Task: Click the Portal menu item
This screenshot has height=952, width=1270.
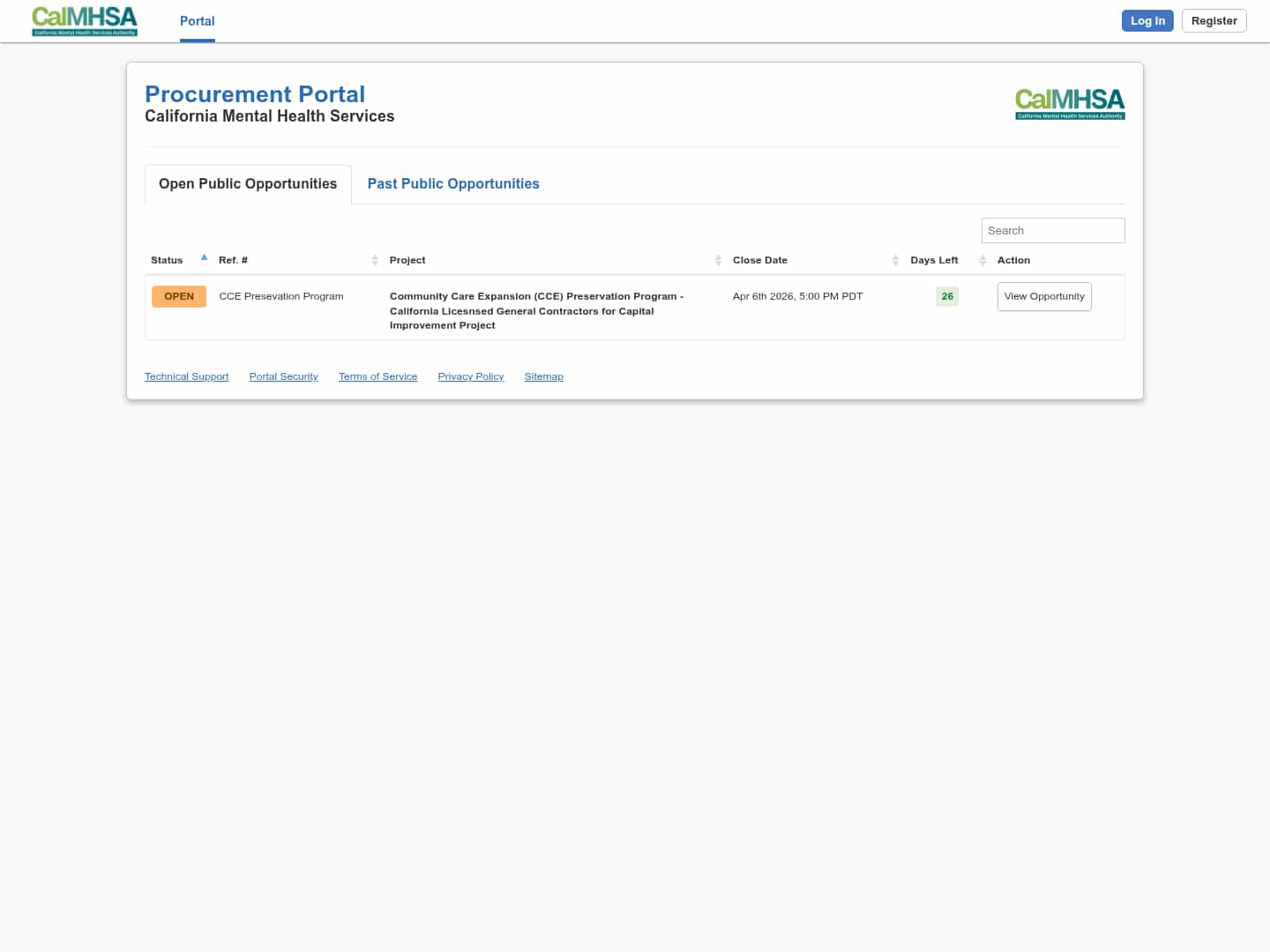Action: coord(197,21)
